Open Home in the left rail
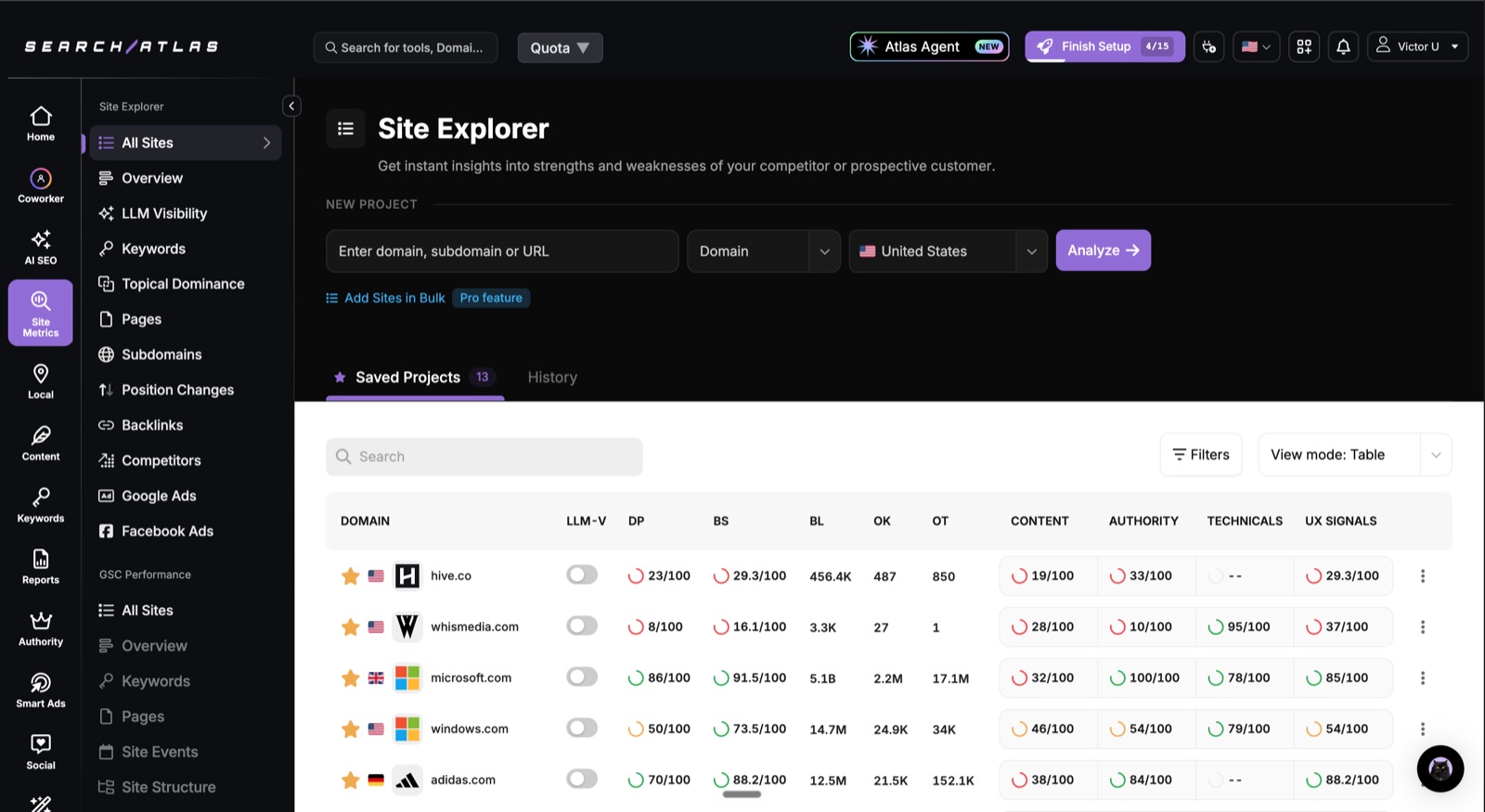 pos(41,124)
